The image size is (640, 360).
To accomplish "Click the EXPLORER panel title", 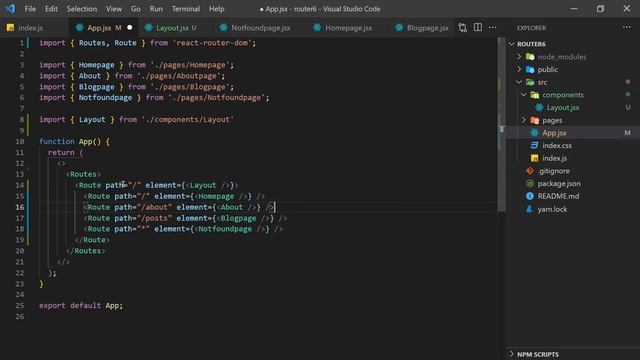I will tap(531, 28).
